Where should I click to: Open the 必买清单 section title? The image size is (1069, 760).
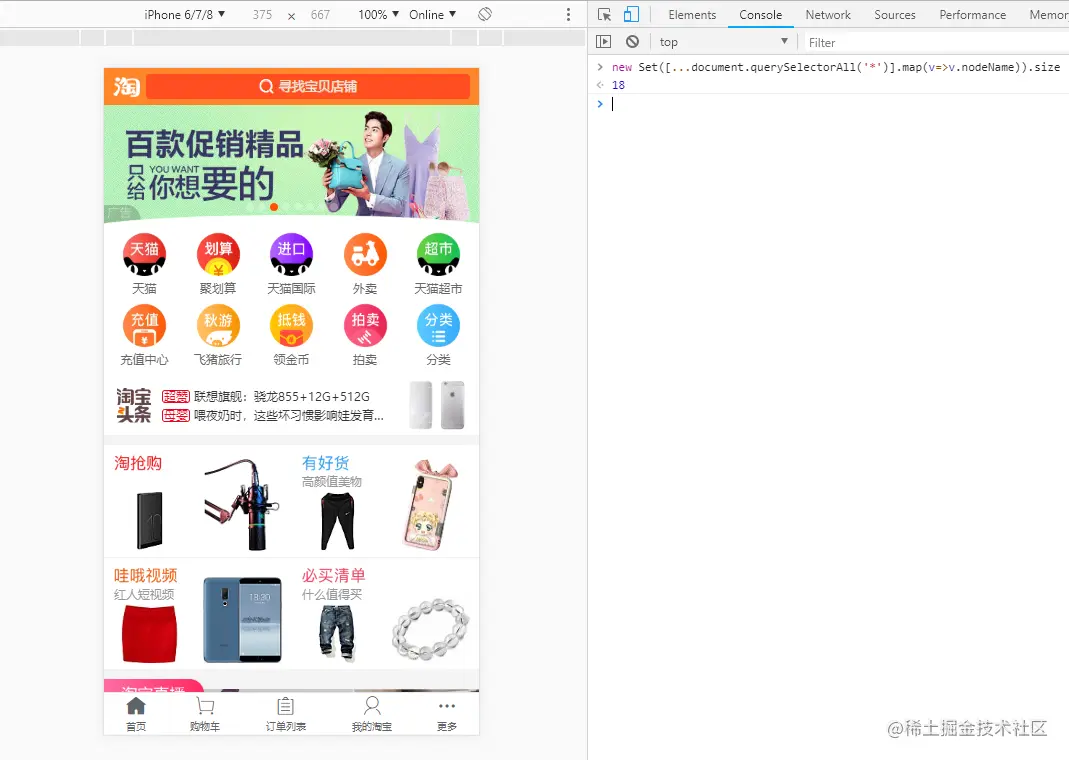334,575
